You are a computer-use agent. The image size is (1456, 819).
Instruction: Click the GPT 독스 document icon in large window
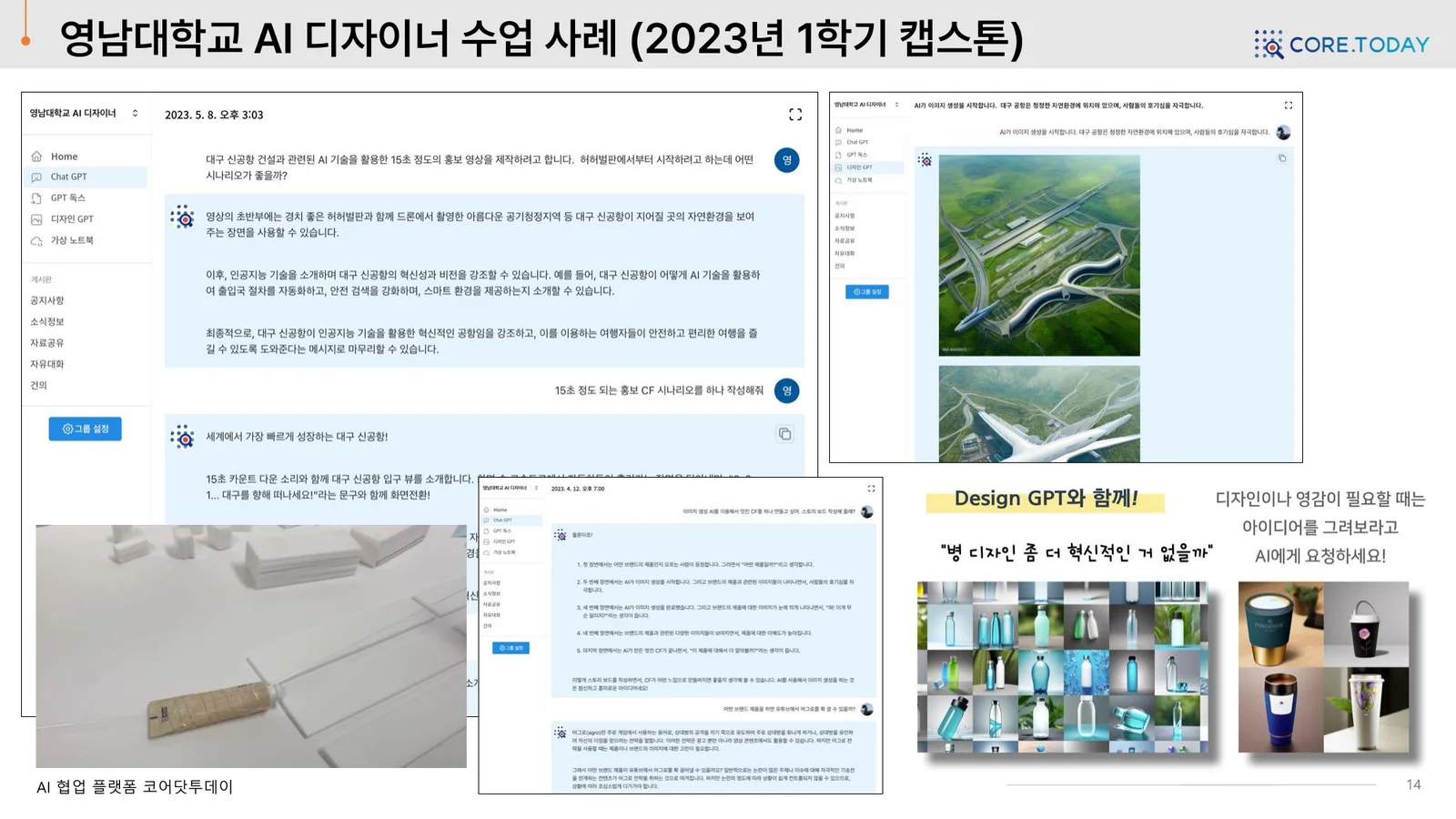(x=36, y=198)
